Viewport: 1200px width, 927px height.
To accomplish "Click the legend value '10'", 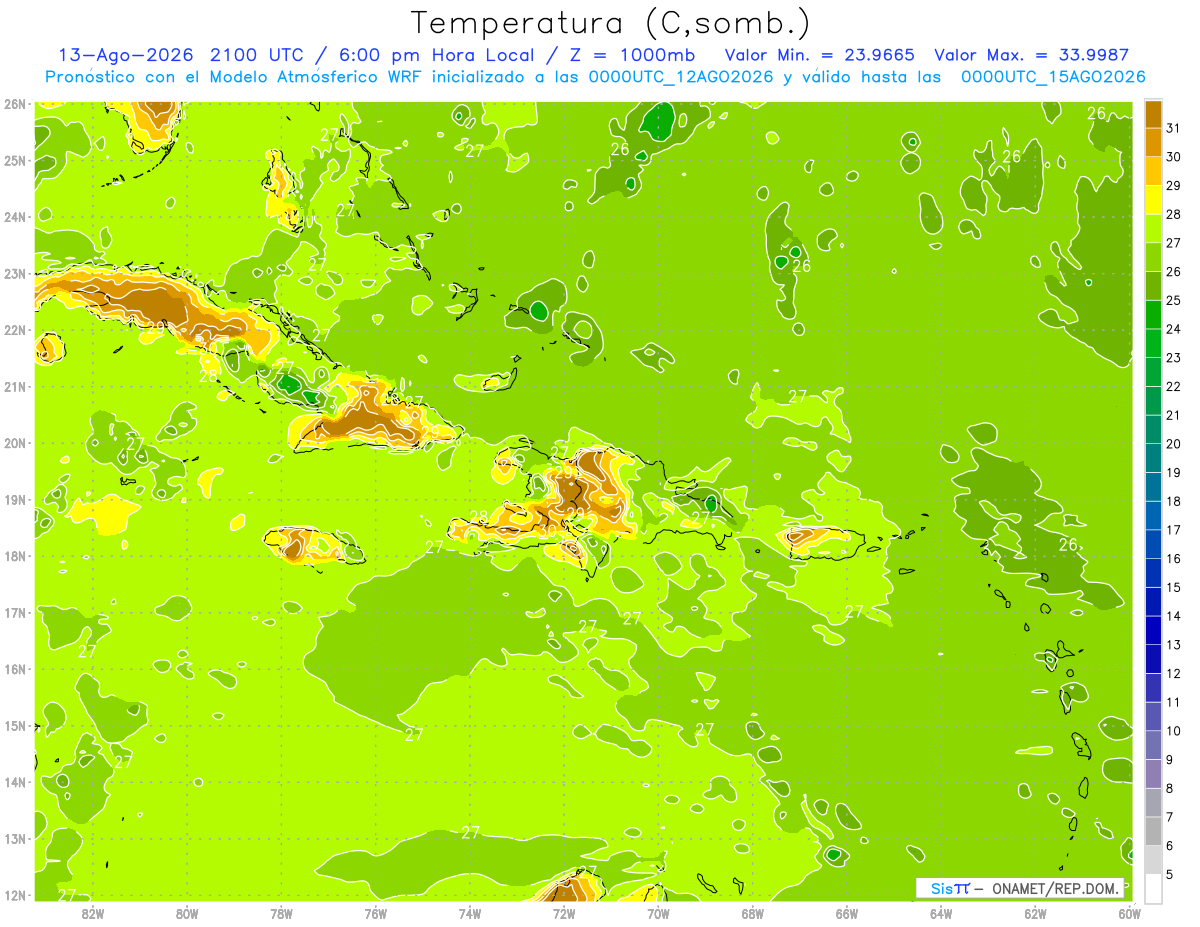I will (x=1173, y=731).
